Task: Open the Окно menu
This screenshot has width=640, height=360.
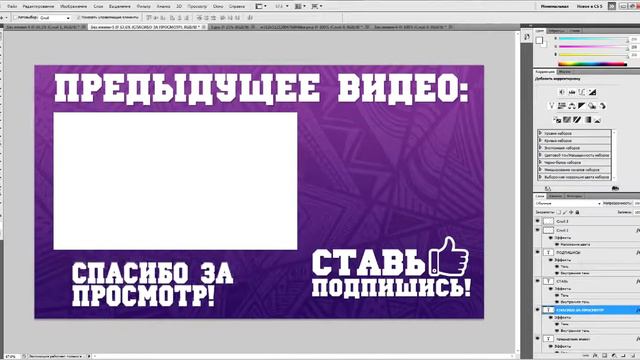Action: tap(218, 7)
